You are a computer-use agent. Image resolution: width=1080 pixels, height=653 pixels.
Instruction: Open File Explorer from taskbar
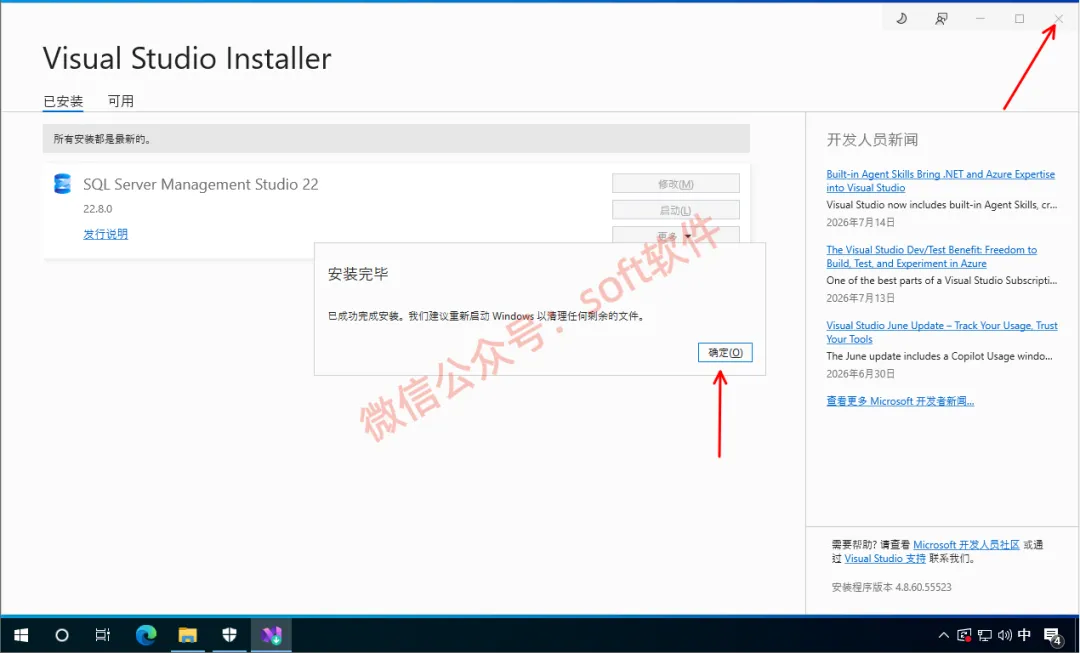pyautogui.click(x=187, y=635)
